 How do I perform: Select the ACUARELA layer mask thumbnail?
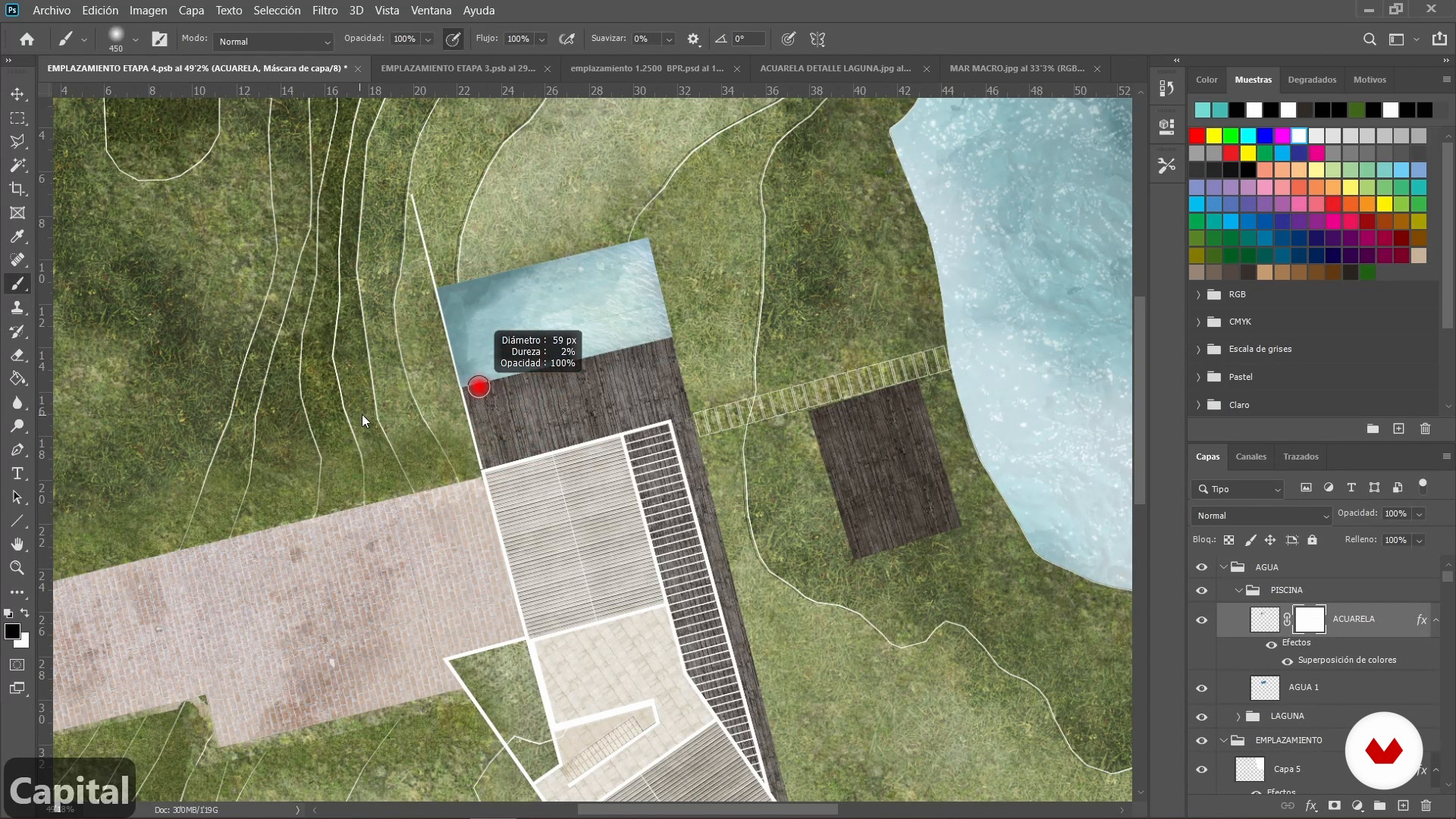point(1310,620)
